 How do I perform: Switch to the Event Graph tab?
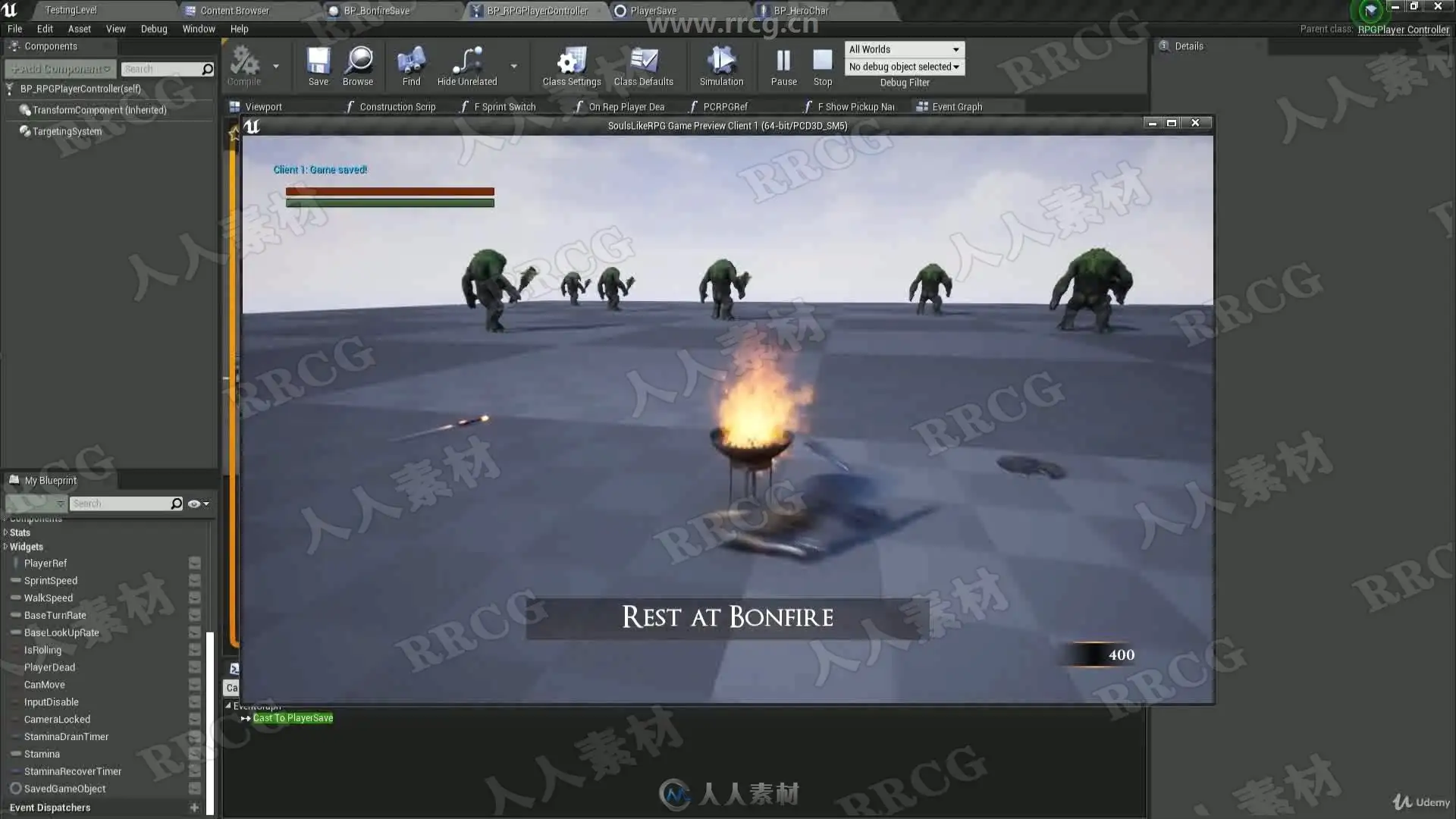(x=955, y=107)
